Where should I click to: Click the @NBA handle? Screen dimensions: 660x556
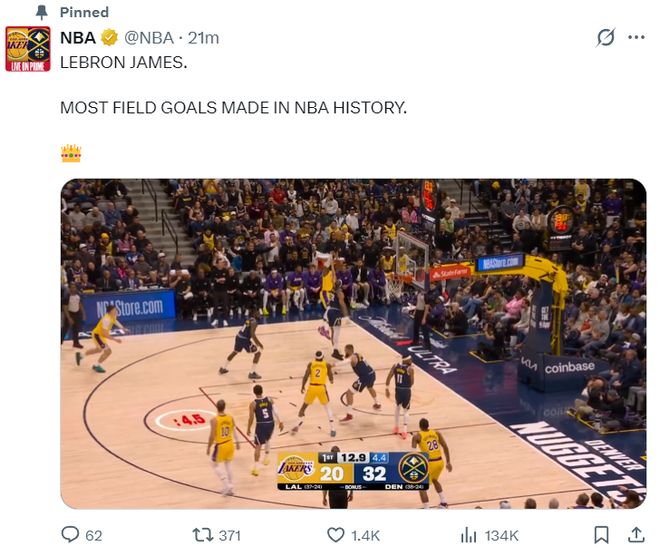148,38
